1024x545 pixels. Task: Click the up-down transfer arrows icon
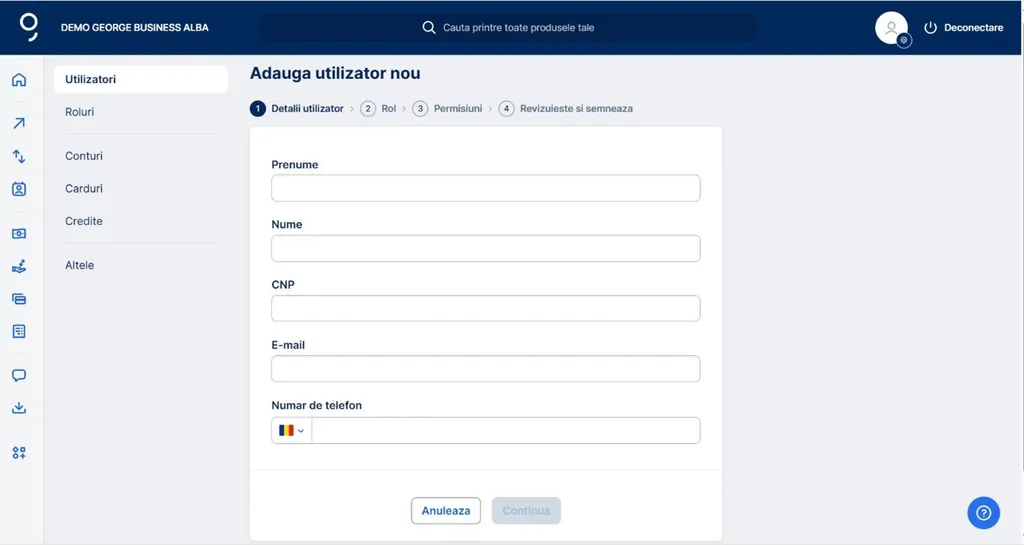[x=19, y=156]
